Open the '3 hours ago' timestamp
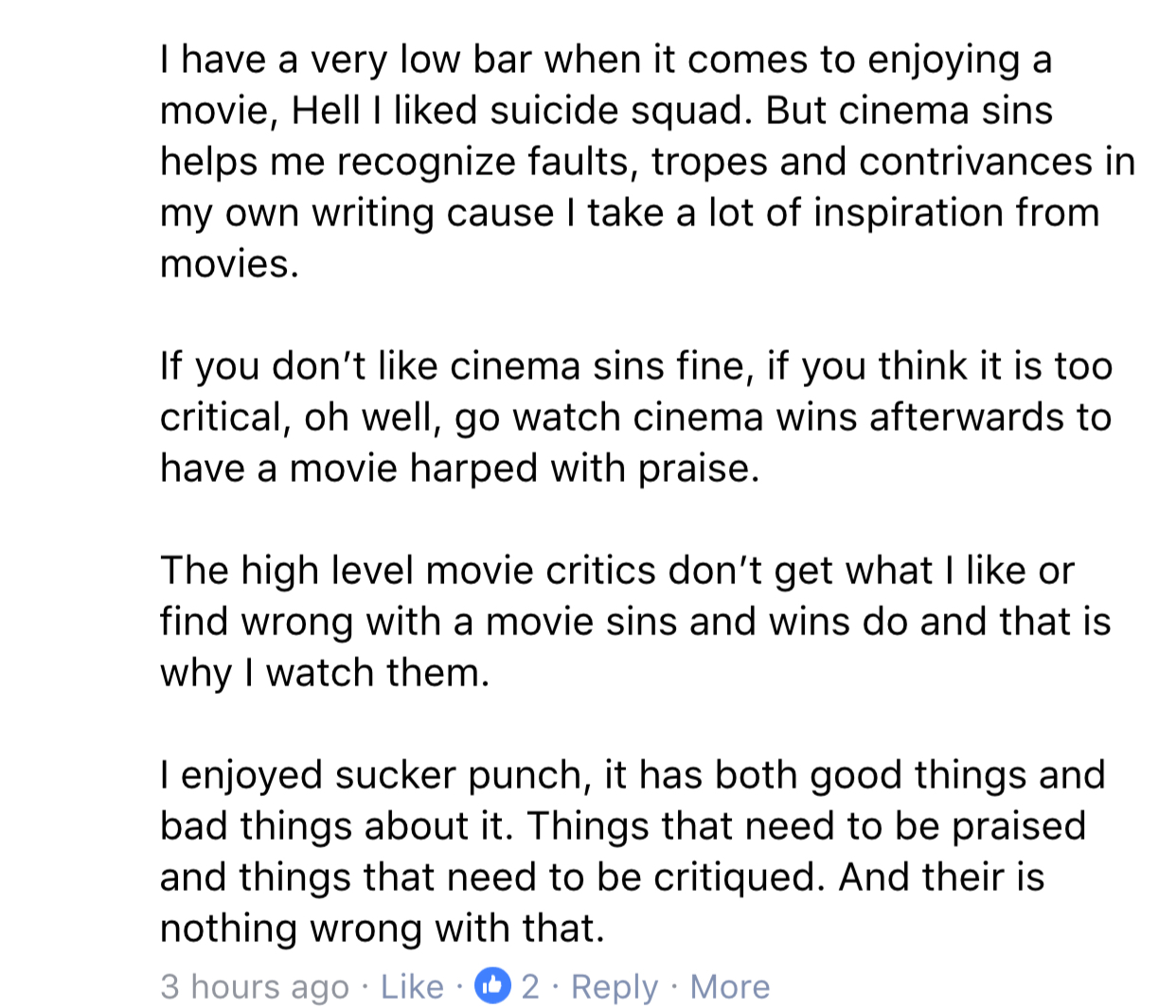The width and height of the screenshot is (1176, 1008). tap(255, 987)
